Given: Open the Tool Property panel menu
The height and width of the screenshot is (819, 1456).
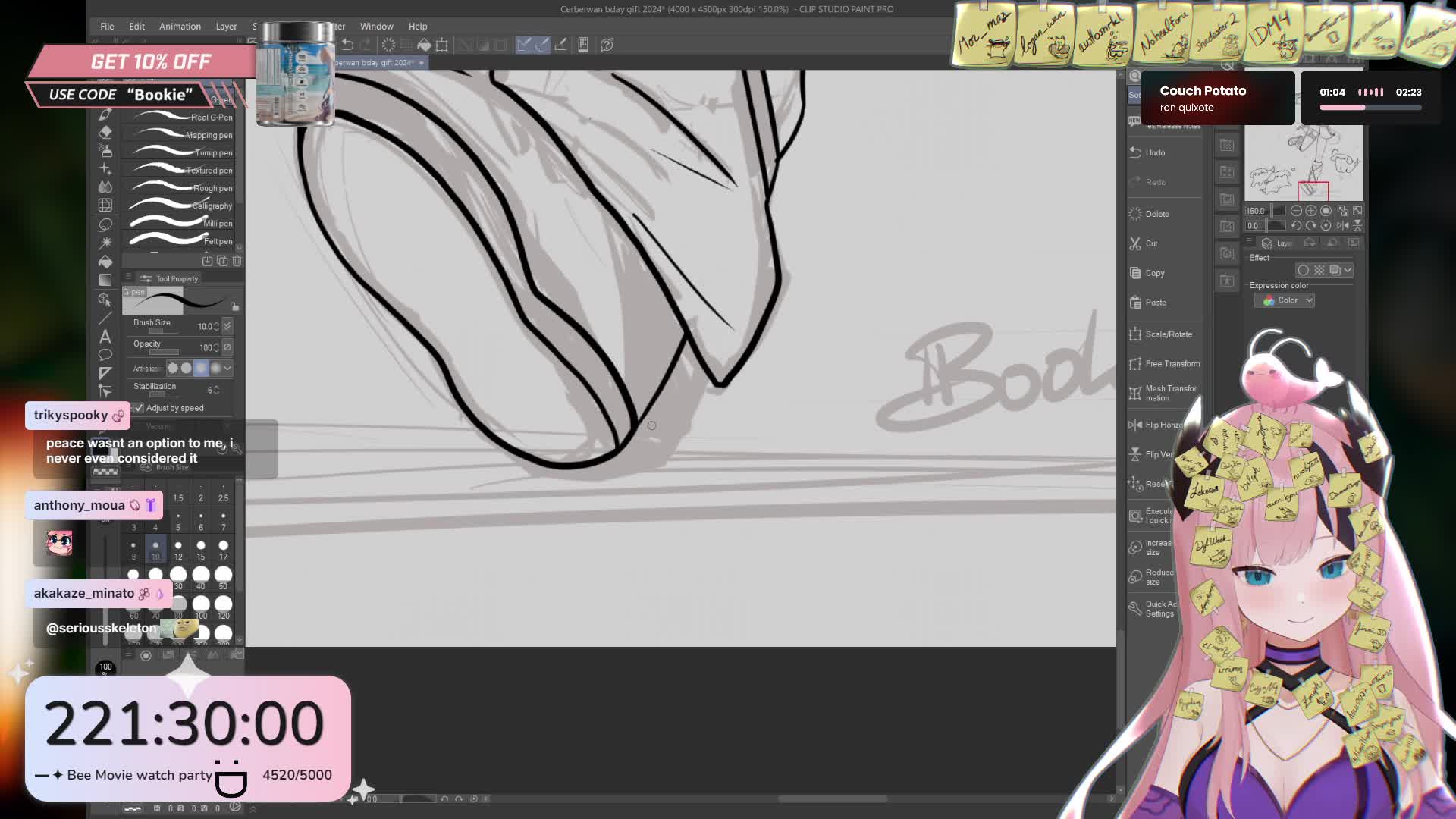Looking at the screenshot, I should tap(128, 278).
